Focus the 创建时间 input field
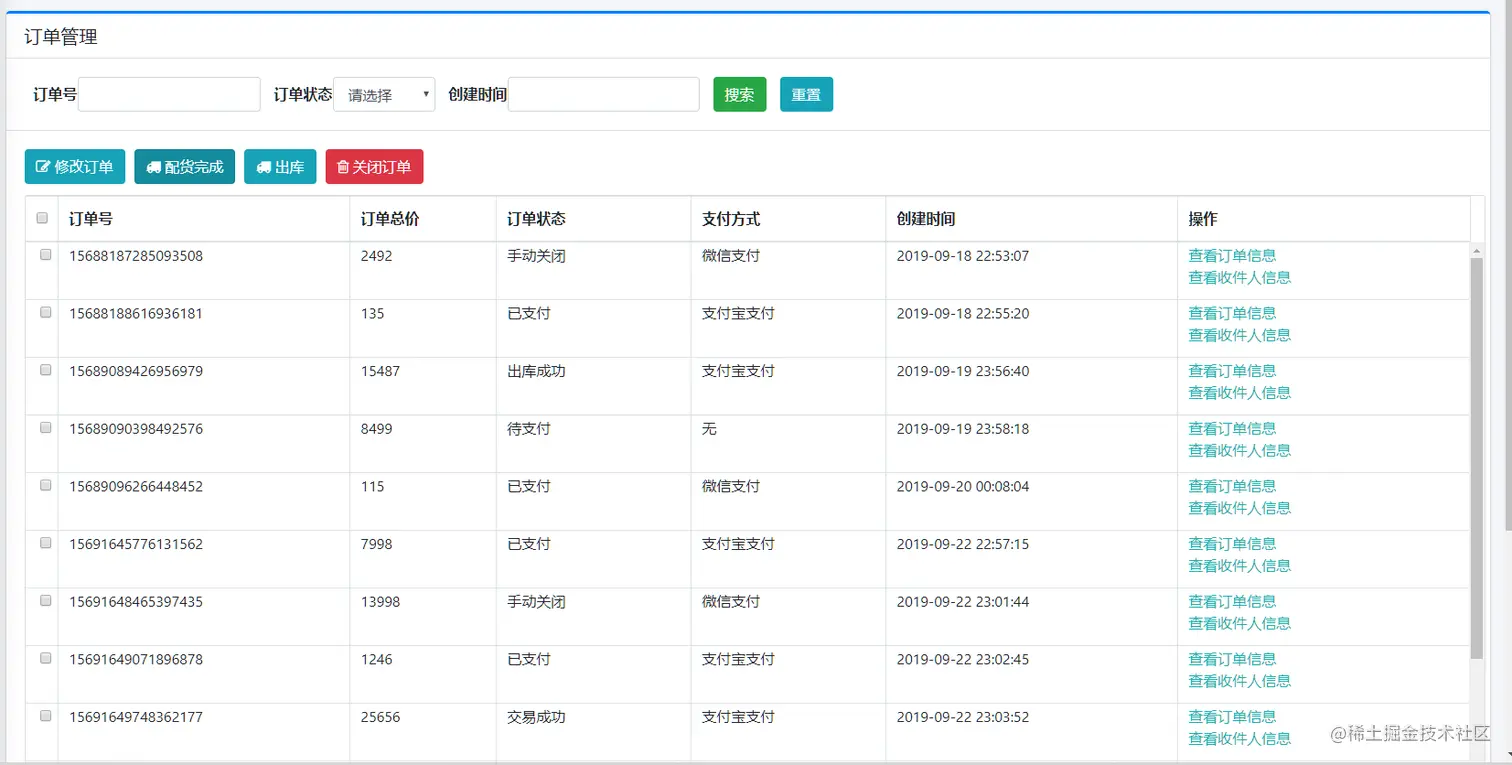This screenshot has height=765, width=1512. coord(604,94)
